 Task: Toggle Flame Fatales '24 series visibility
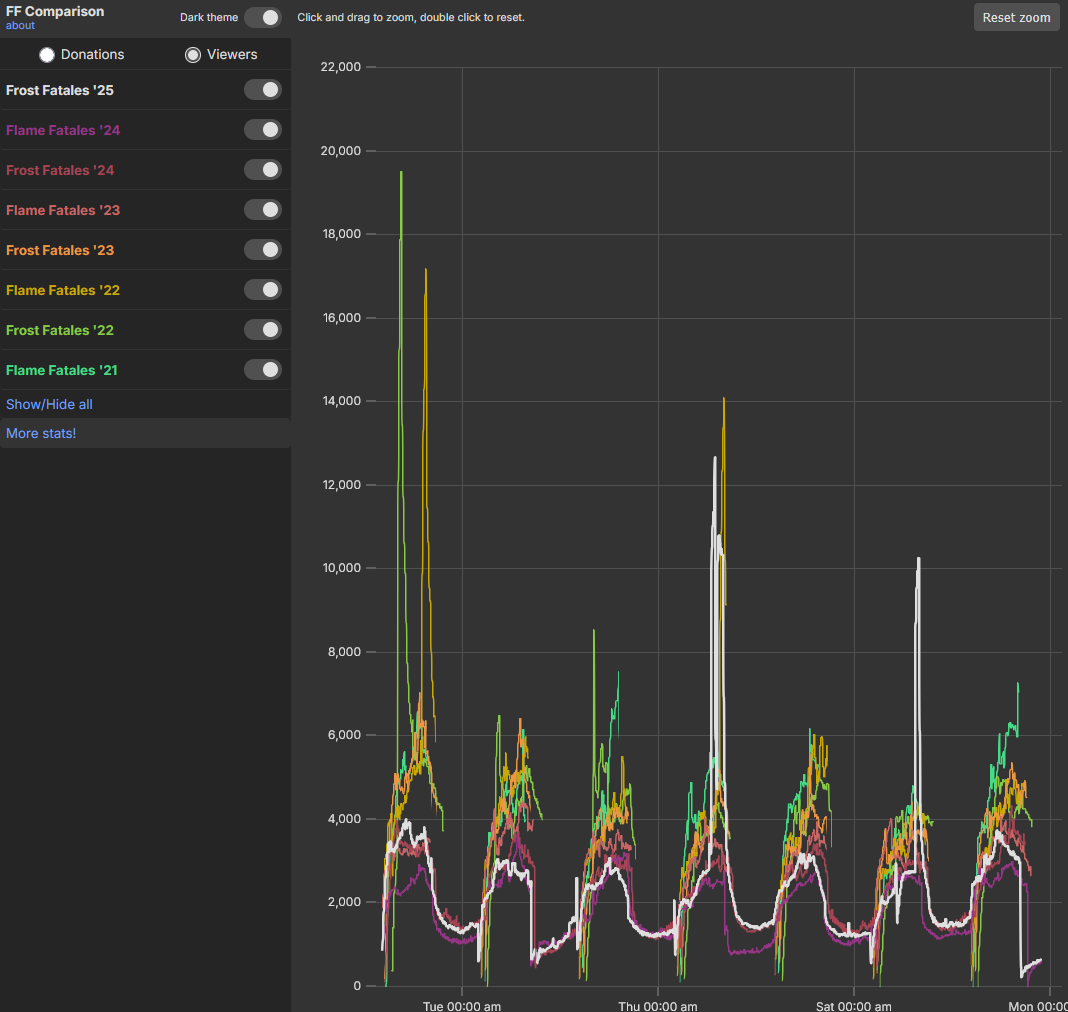pyautogui.click(x=263, y=130)
